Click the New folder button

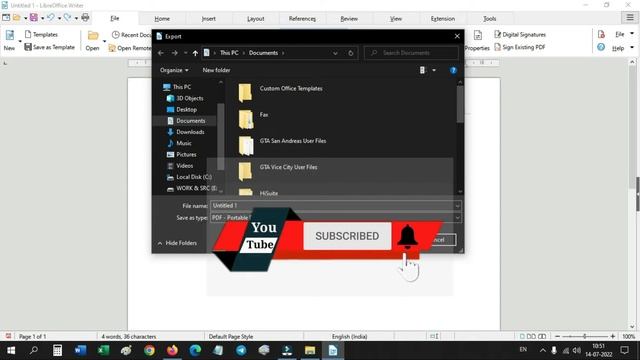pyautogui.click(x=216, y=70)
